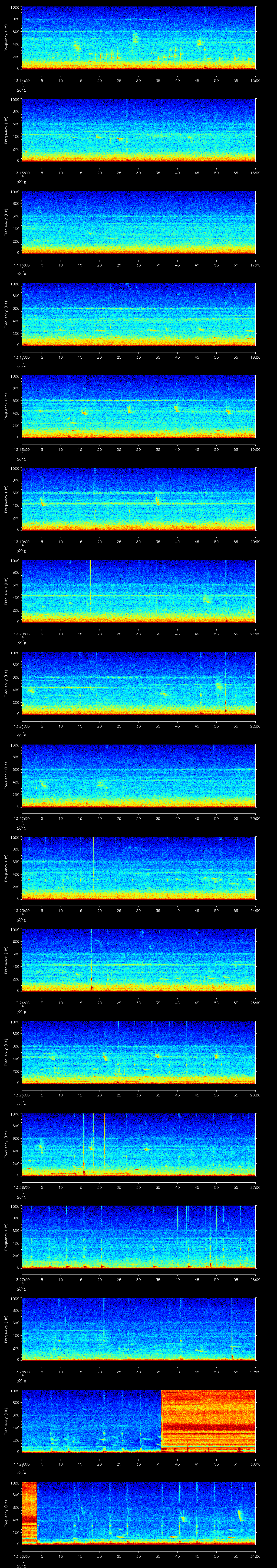
Task: Click the 13:25:00 start time label
Action: click(x=21, y=1095)
